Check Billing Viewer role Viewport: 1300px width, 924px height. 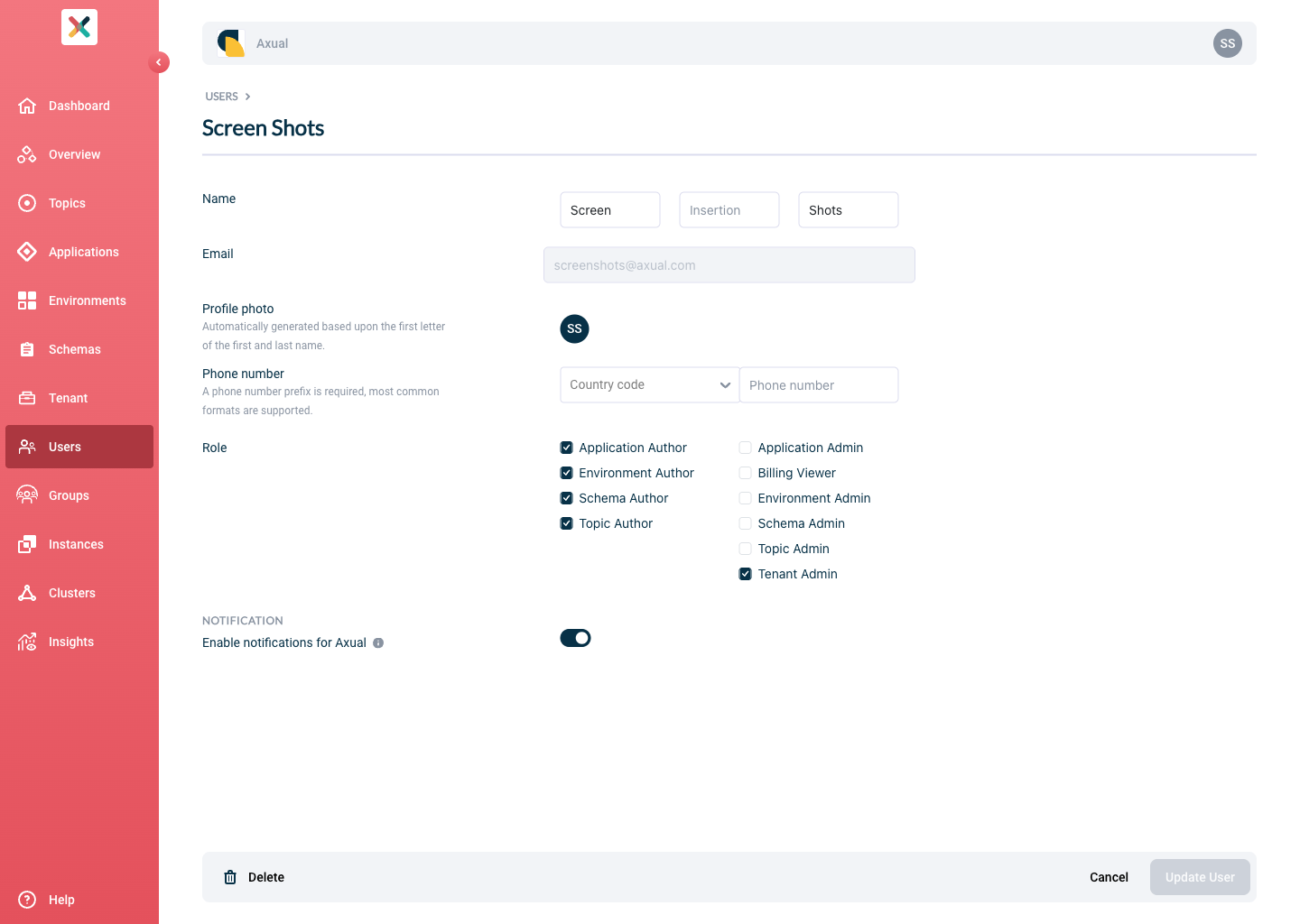pos(746,473)
